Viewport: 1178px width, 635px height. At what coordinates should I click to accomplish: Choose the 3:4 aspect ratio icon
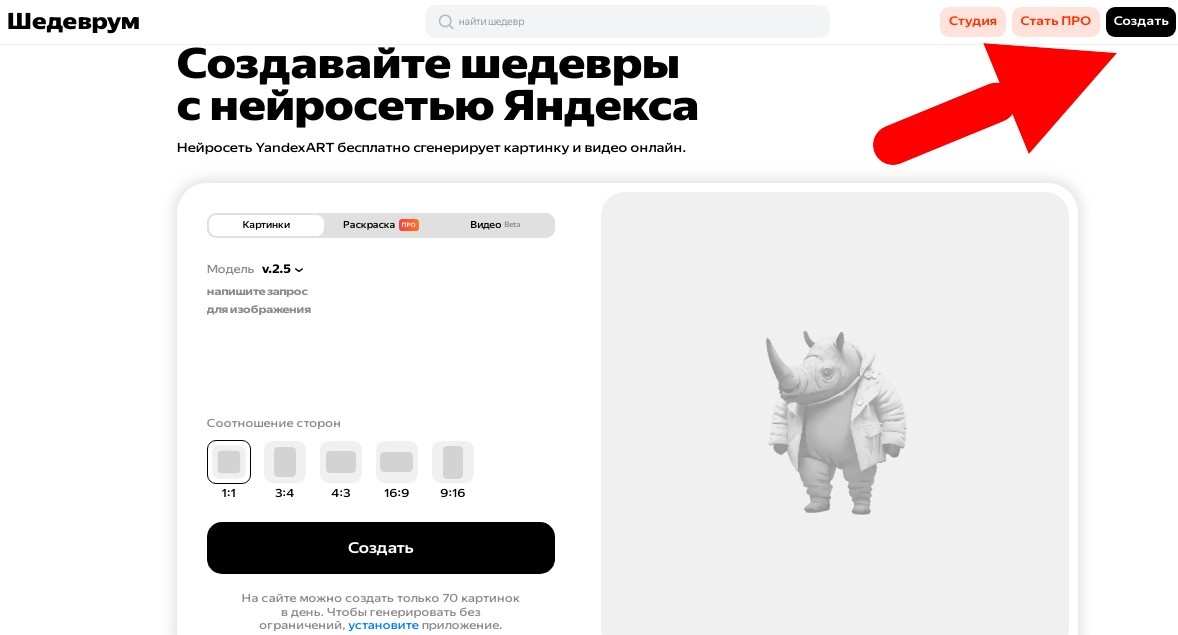pos(285,461)
